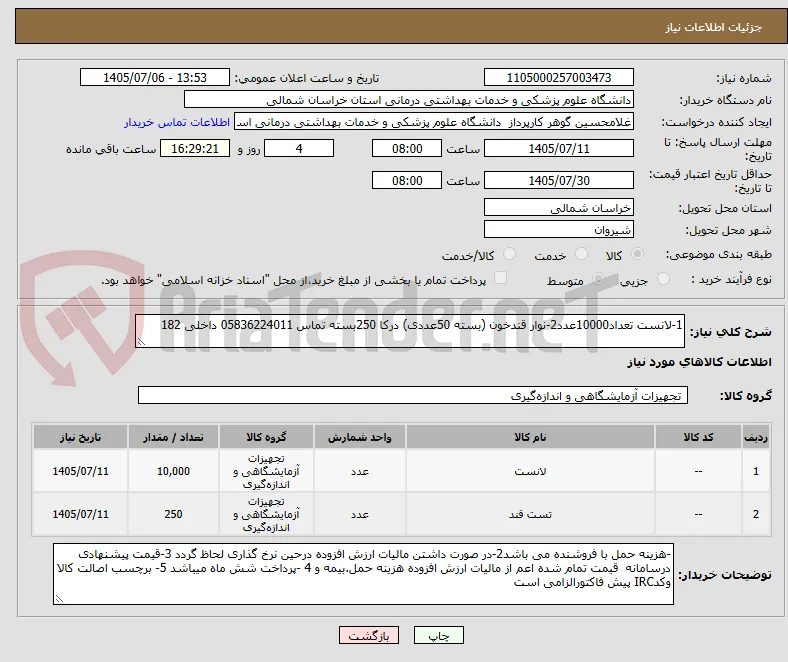Select the متوسط purchase type radio
The width and height of the screenshot is (788, 662).
coord(598,279)
